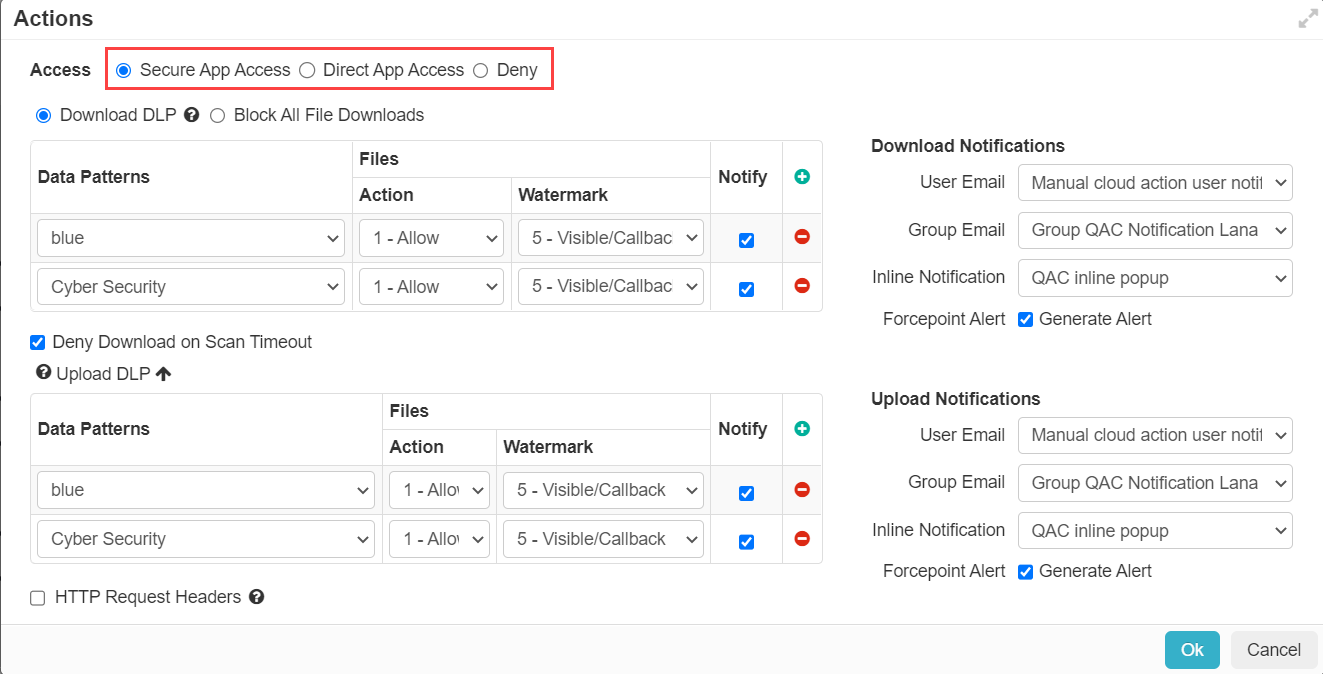
Task: Click the Upload DLP up arrow icon
Action: tap(163, 373)
